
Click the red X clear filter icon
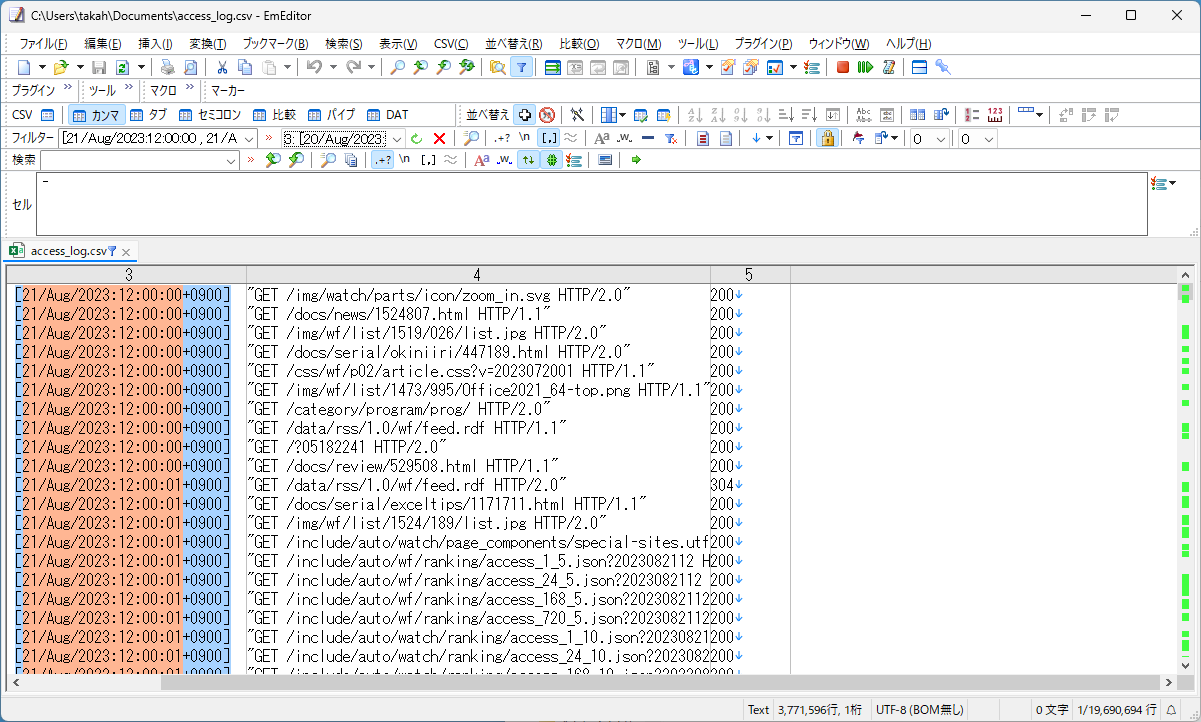point(439,138)
